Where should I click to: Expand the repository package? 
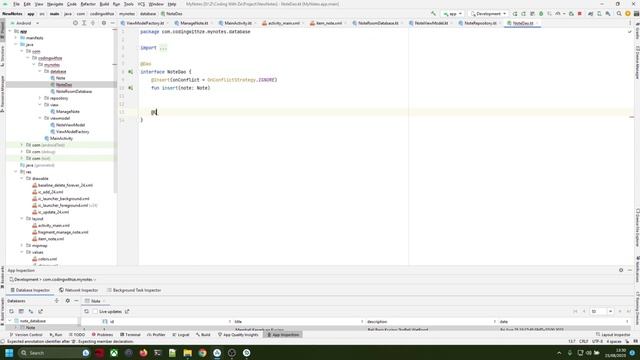(40, 98)
